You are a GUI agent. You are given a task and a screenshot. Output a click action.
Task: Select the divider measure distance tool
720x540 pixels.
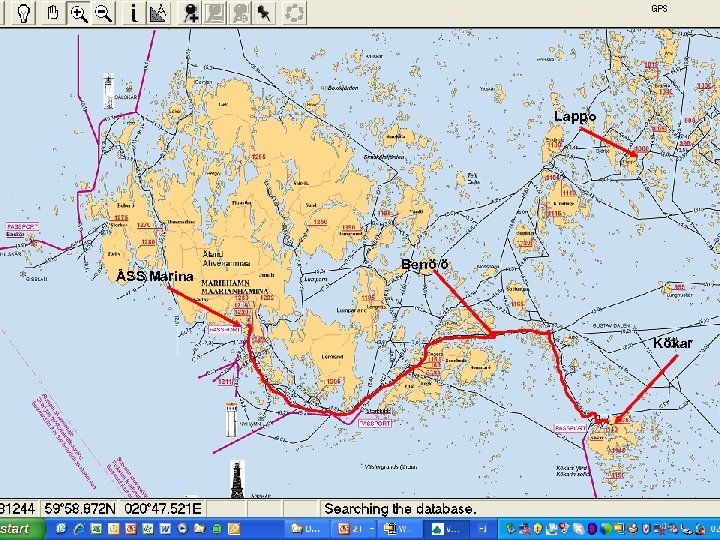click(x=158, y=13)
